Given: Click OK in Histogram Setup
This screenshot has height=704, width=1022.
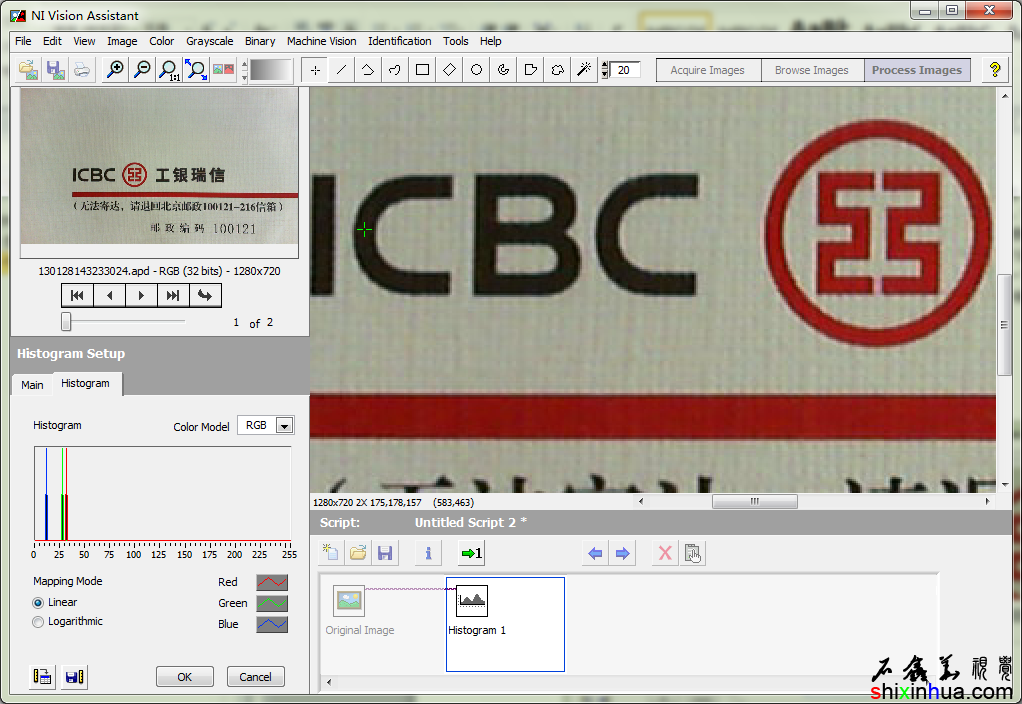Looking at the screenshot, I should click(184, 677).
